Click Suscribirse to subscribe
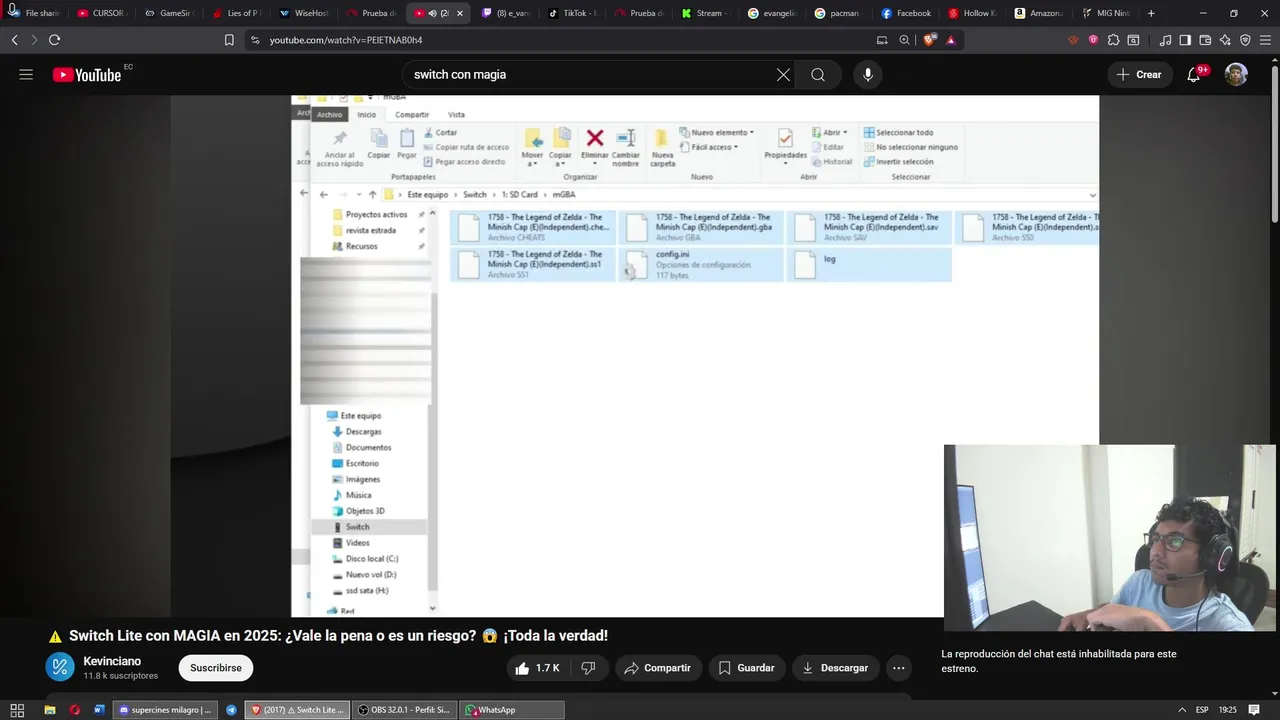This screenshot has height=720, width=1280. (x=216, y=668)
